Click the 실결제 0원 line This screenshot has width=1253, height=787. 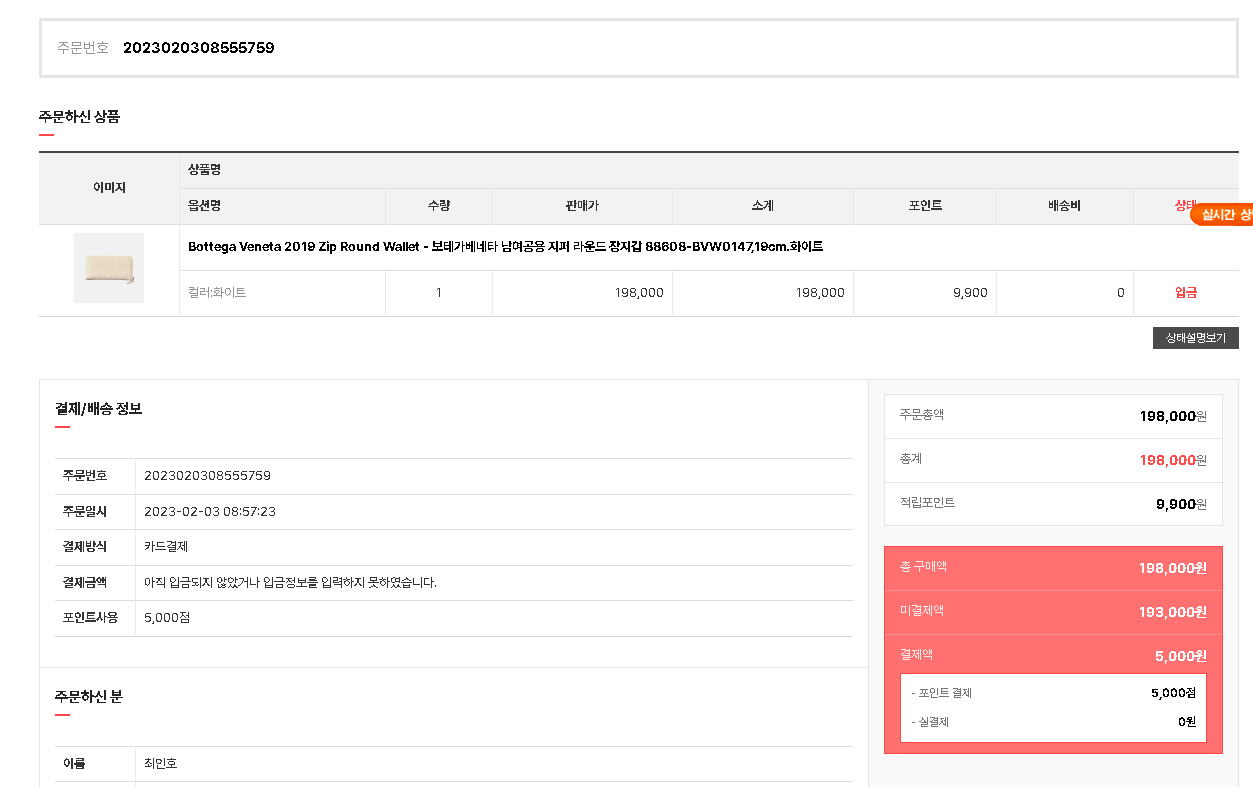[x=1052, y=722]
